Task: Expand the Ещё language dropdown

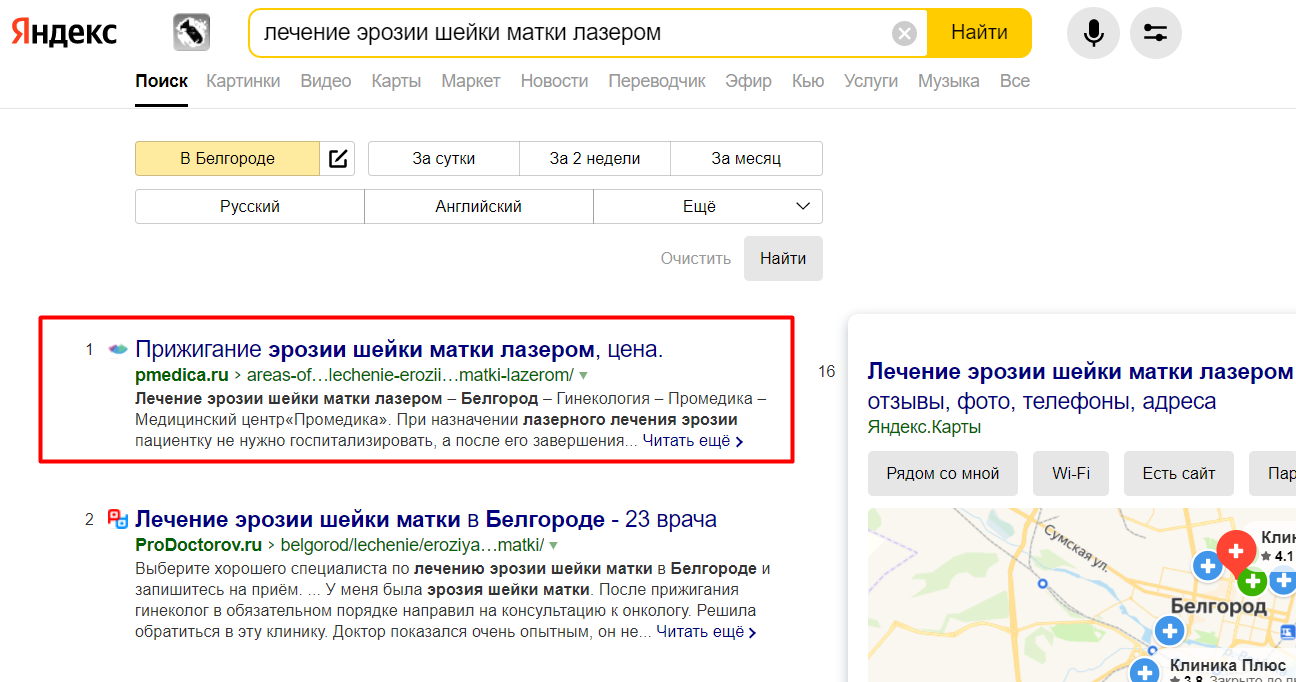Action: (708, 206)
